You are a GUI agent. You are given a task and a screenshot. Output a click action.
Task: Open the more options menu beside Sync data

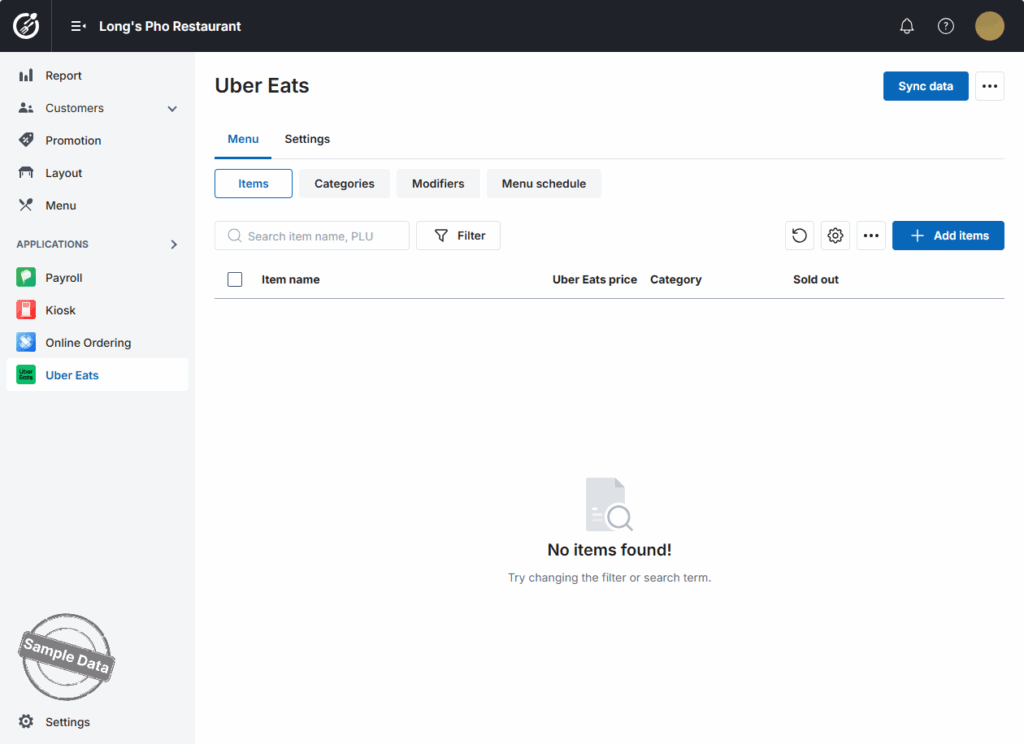(x=990, y=86)
